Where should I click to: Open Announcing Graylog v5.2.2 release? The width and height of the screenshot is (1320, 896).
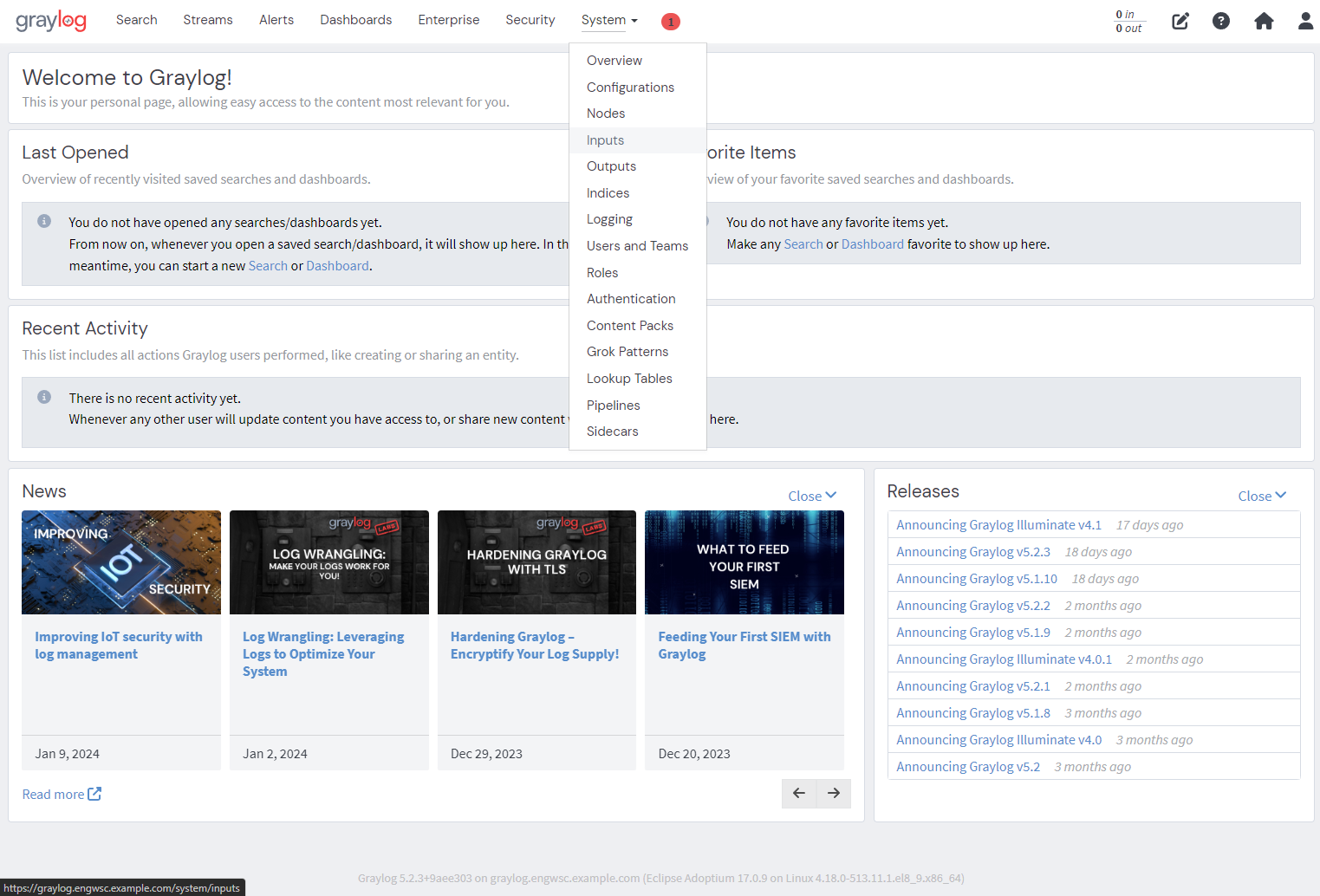pyautogui.click(x=973, y=606)
